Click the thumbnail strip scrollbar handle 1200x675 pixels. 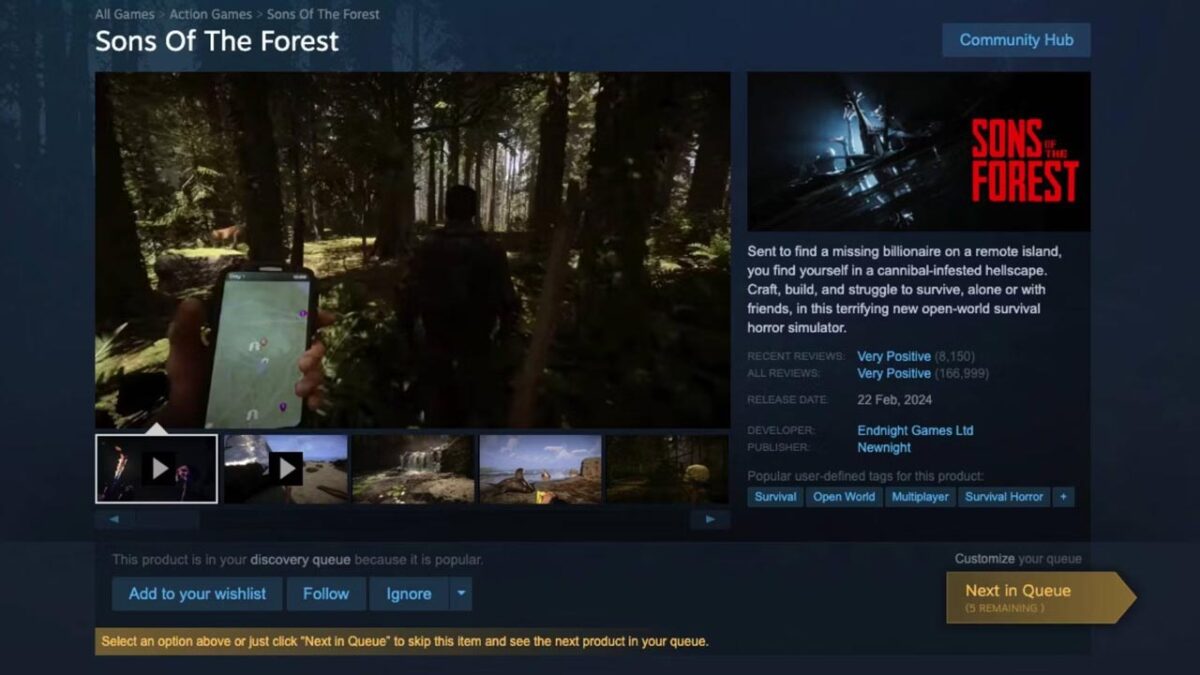click(168, 519)
